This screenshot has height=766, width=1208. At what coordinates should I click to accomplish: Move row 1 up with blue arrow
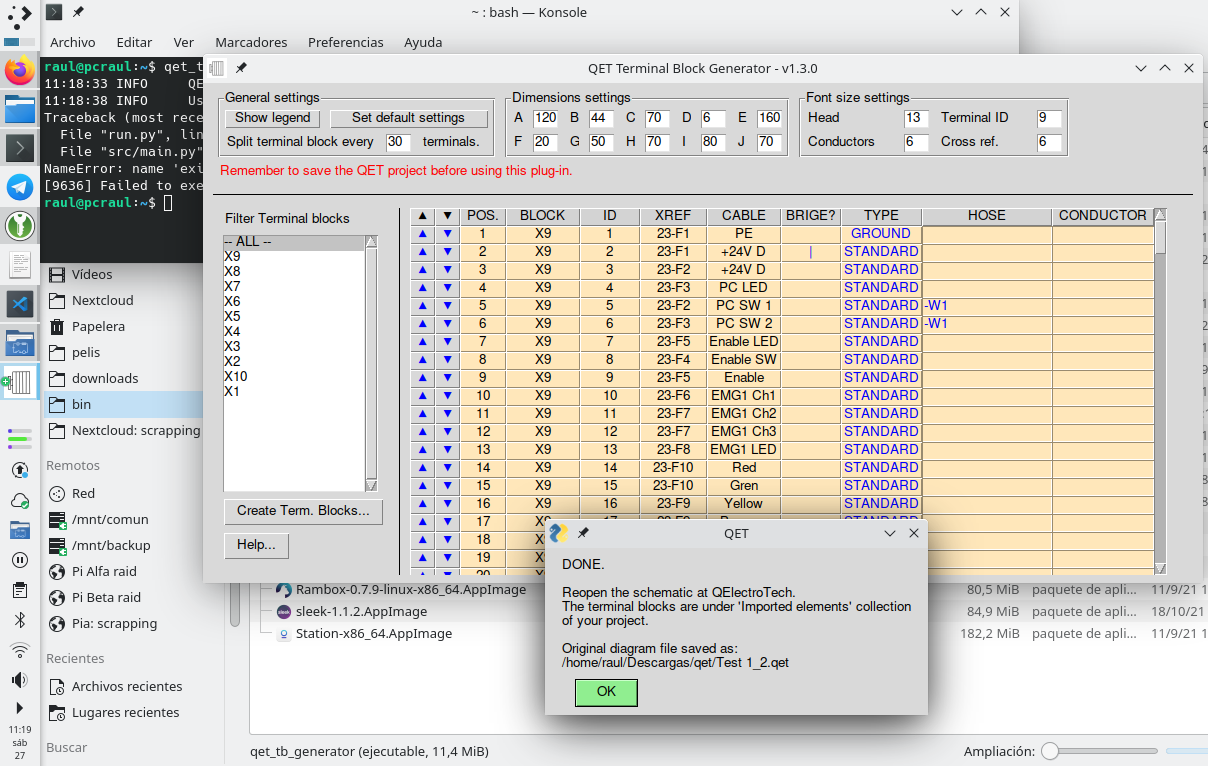coord(422,234)
